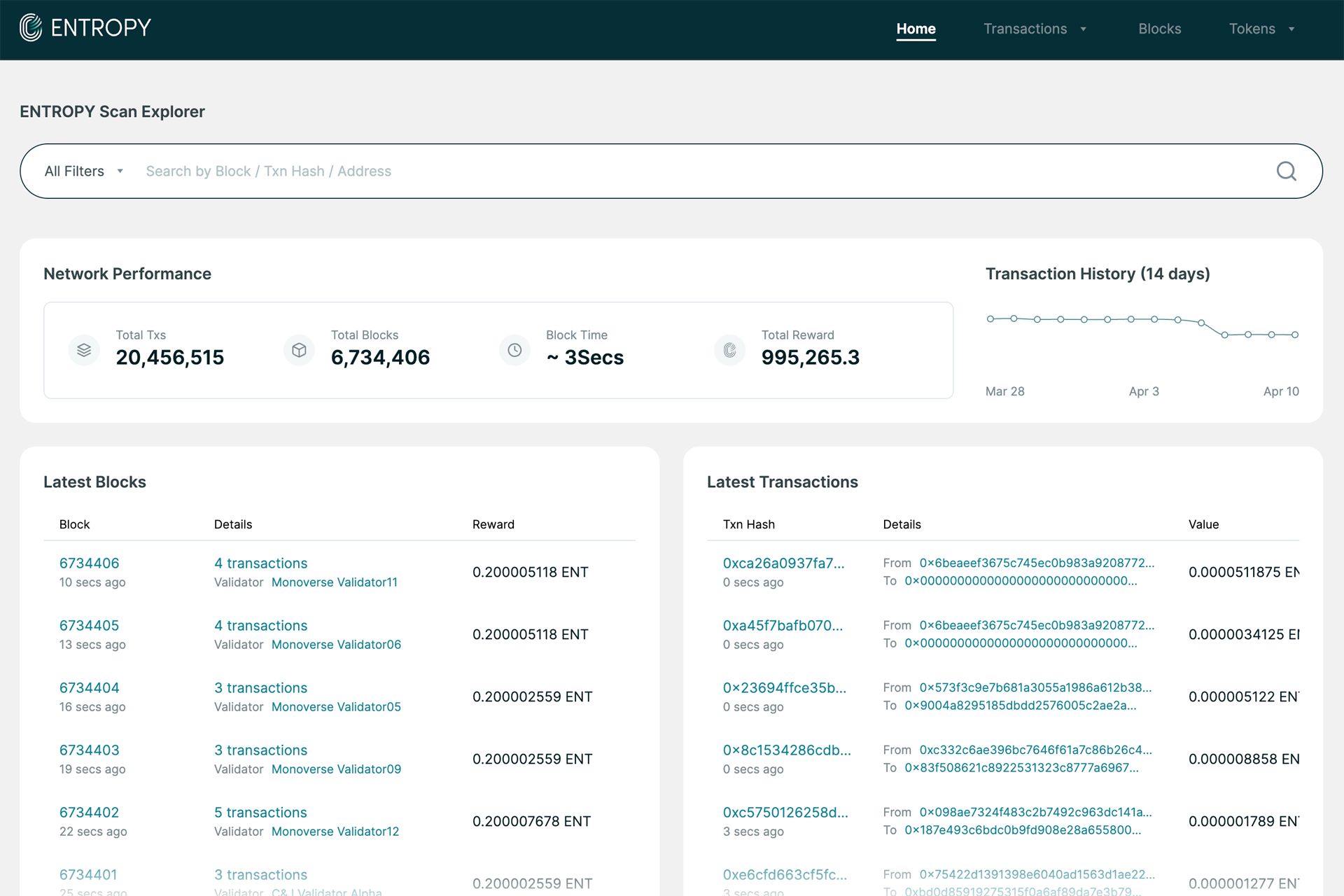View 5 transactions of block 6734402
The height and width of the screenshot is (896, 1344).
pos(260,812)
